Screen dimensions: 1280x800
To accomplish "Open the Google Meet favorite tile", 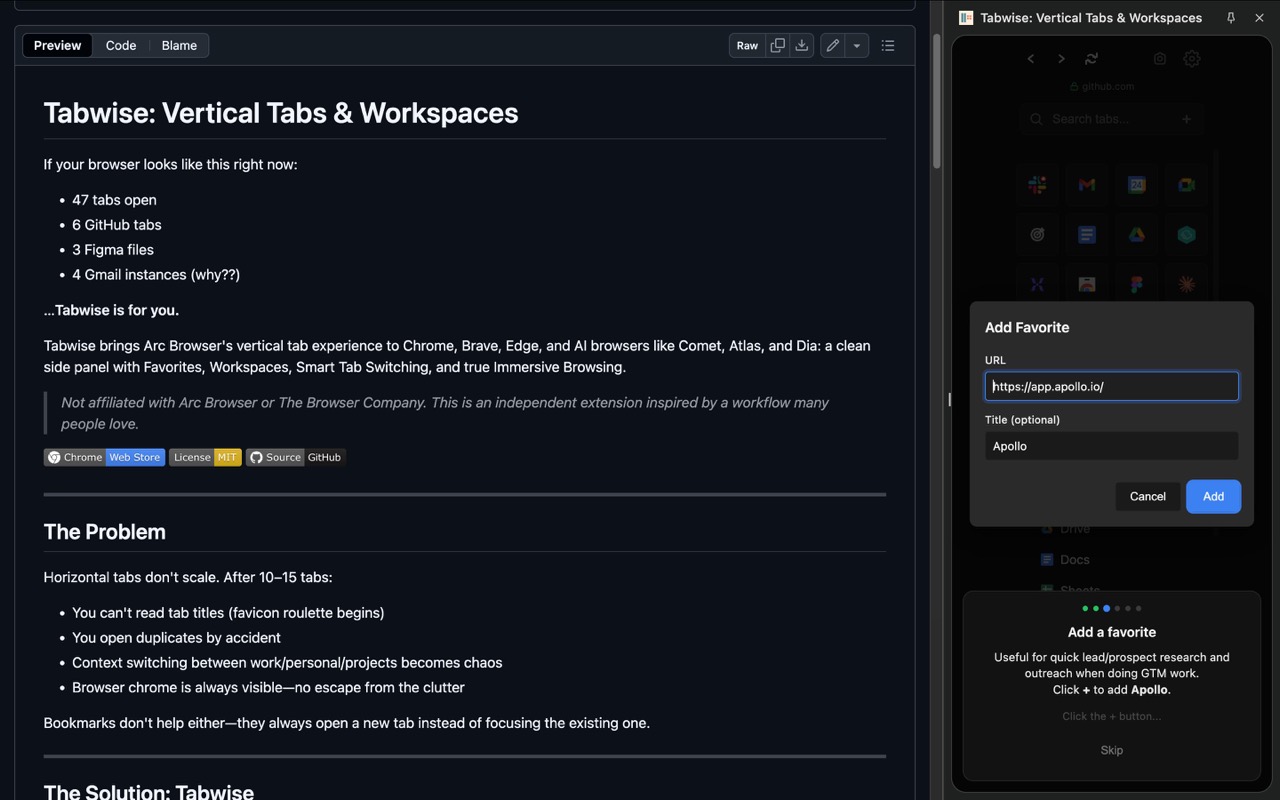I will pyautogui.click(x=1186, y=185).
